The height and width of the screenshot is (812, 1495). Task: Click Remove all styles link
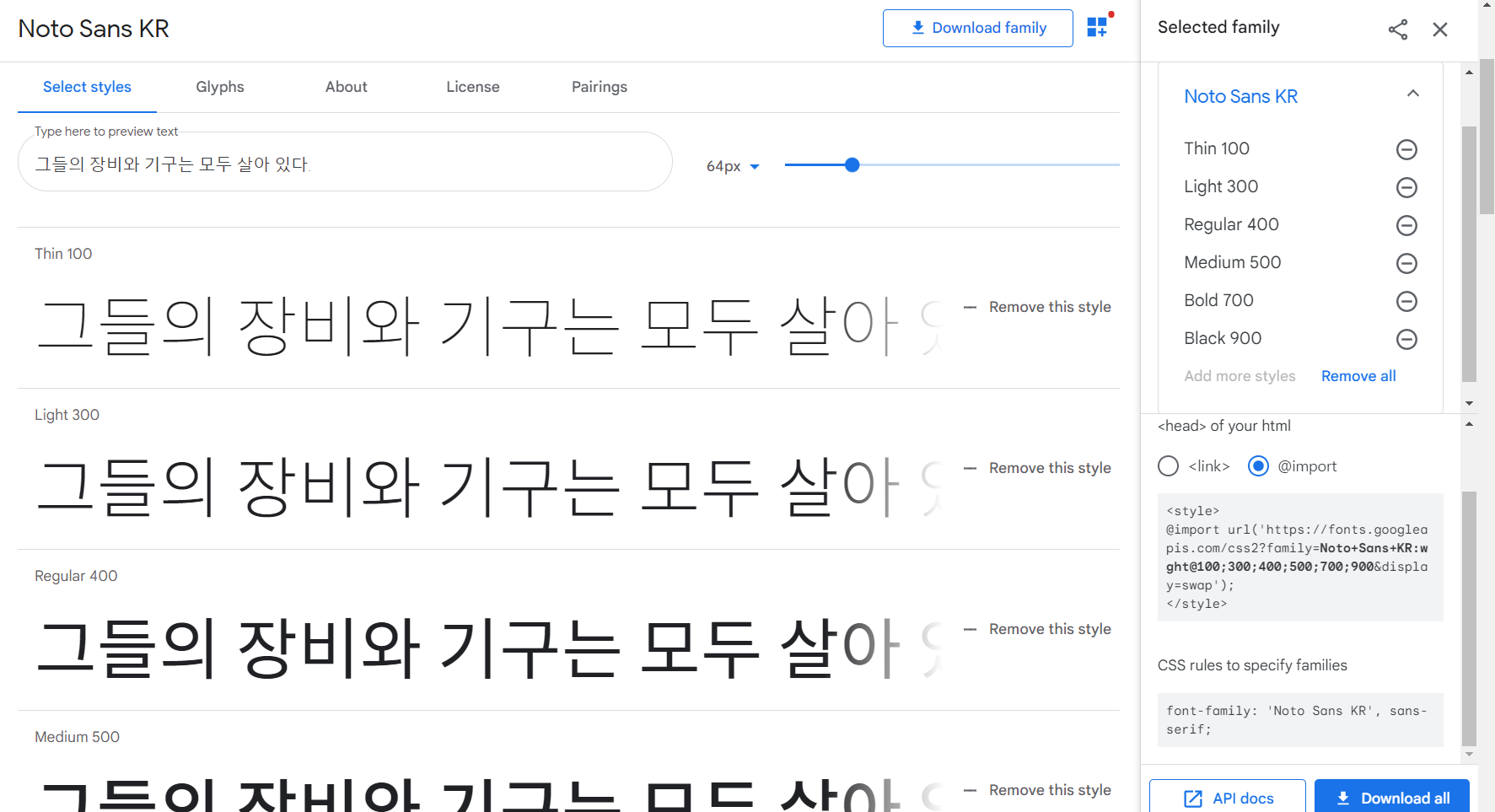point(1358,376)
